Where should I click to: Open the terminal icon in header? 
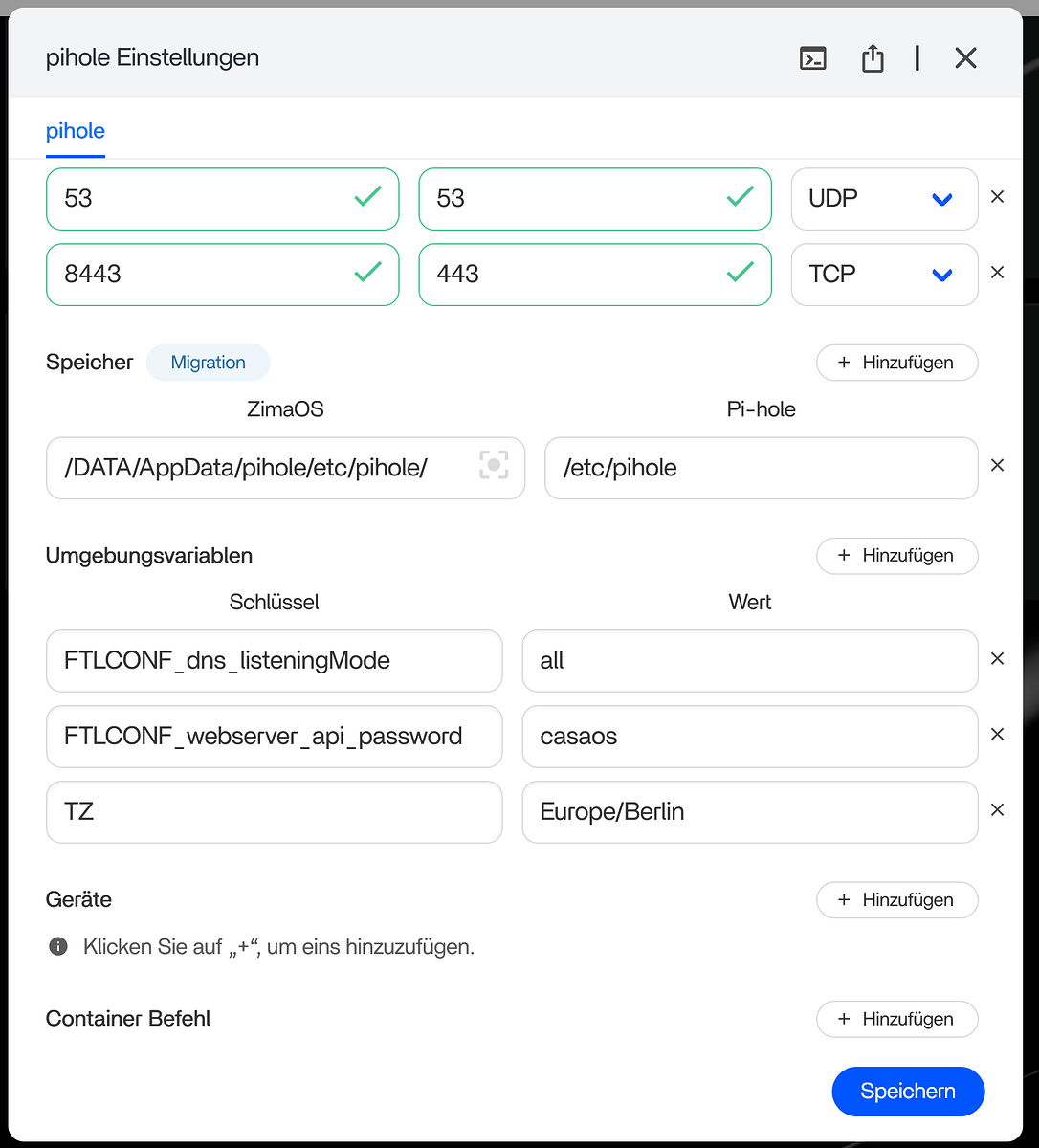coord(812,58)
